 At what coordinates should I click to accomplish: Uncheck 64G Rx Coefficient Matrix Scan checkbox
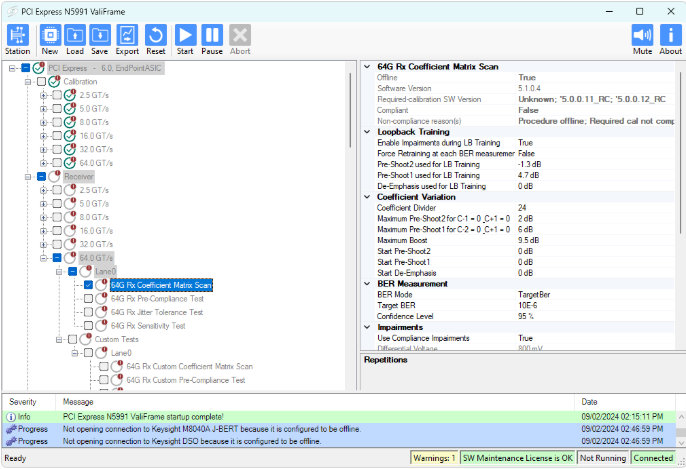pos(89,285)
